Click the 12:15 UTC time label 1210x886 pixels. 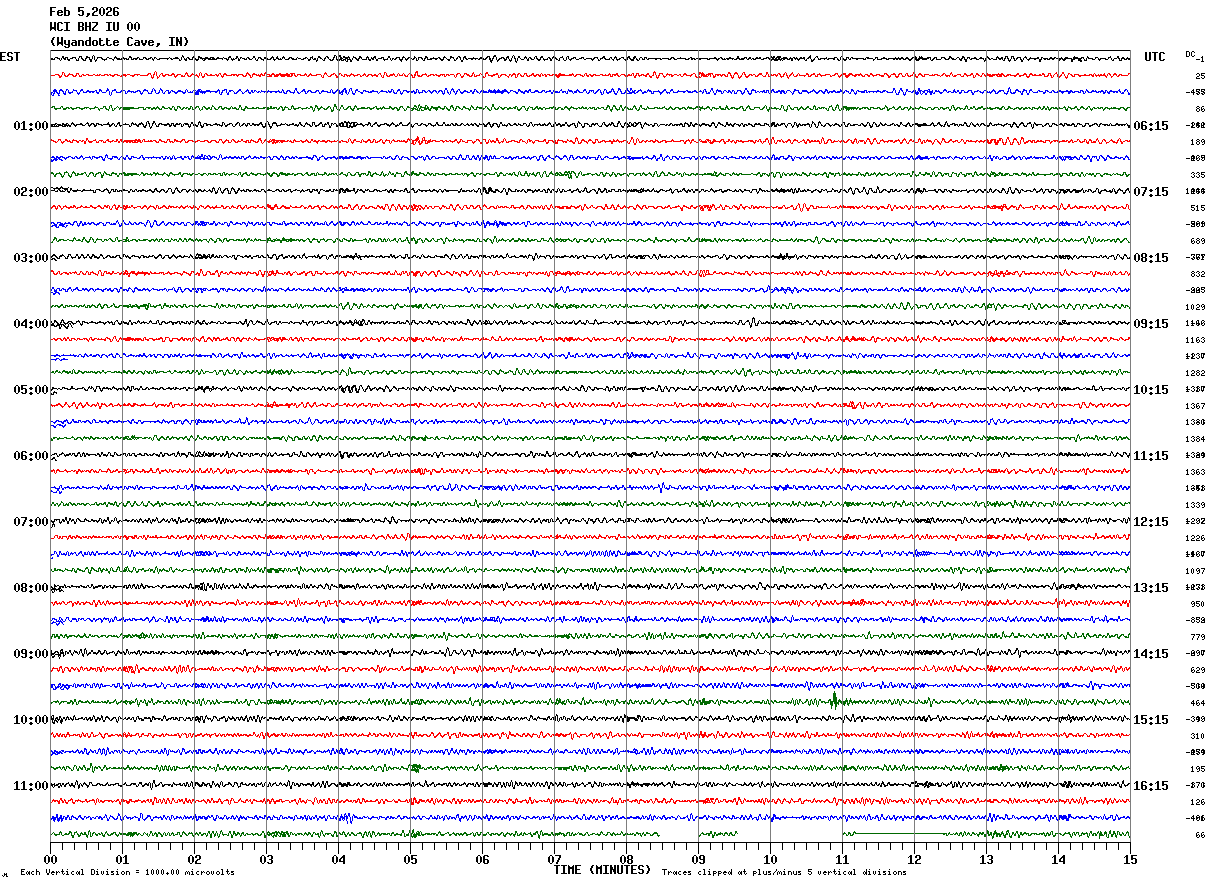click(1150, 522)
